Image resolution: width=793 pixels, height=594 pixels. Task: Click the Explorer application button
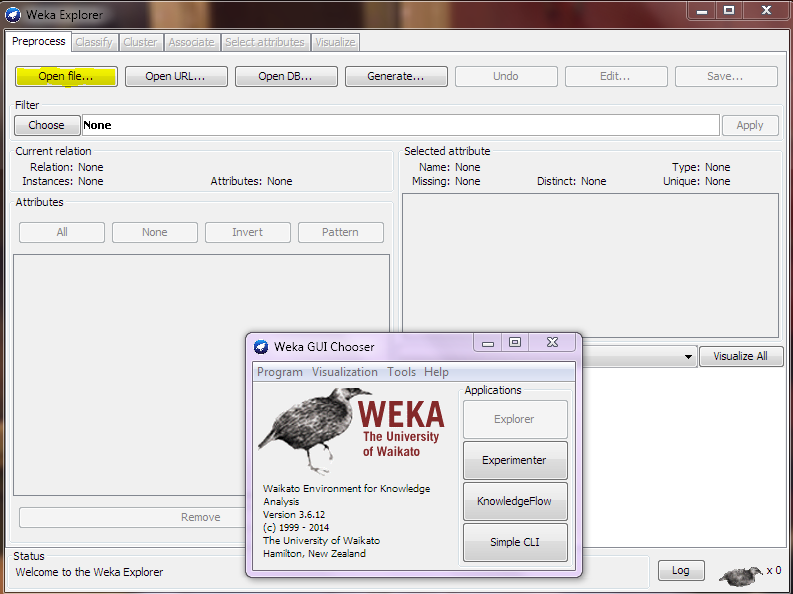click(x=515, y=420)
